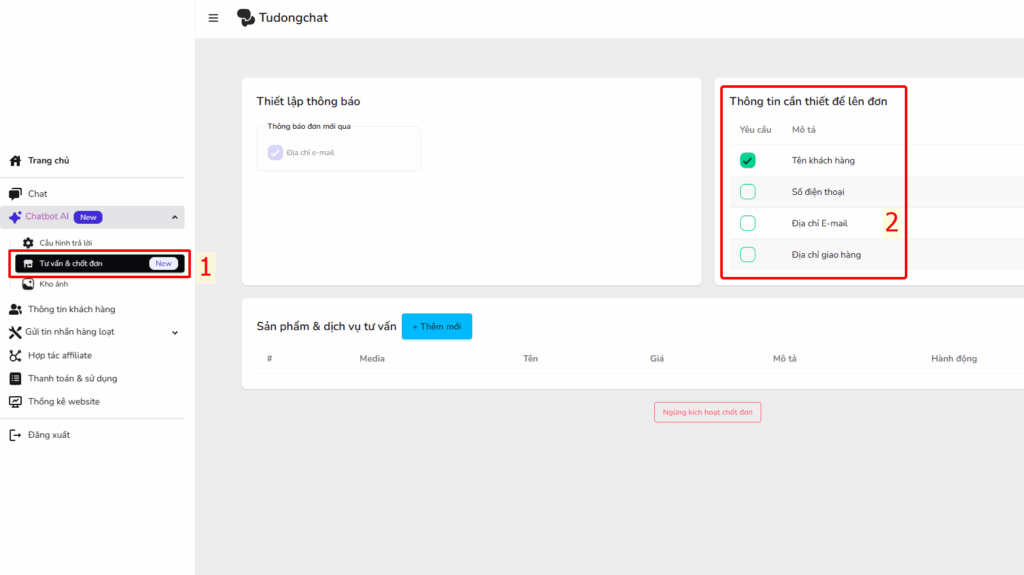Click the Tudongchat brand name
1024x575 pixels.
pyautogui.click(x=293, y=18)
